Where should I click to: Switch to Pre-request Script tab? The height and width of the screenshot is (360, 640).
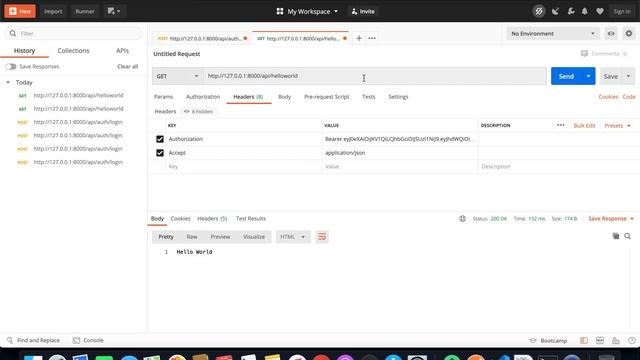point(327,97)
